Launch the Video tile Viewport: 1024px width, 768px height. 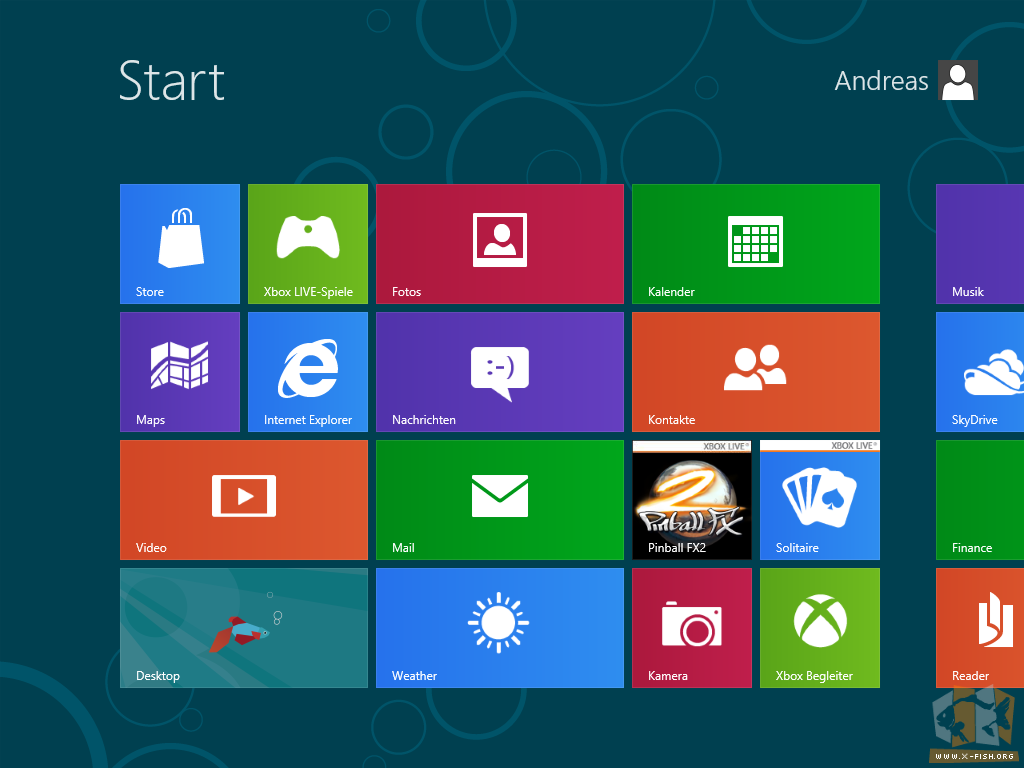tap(244, 500)
